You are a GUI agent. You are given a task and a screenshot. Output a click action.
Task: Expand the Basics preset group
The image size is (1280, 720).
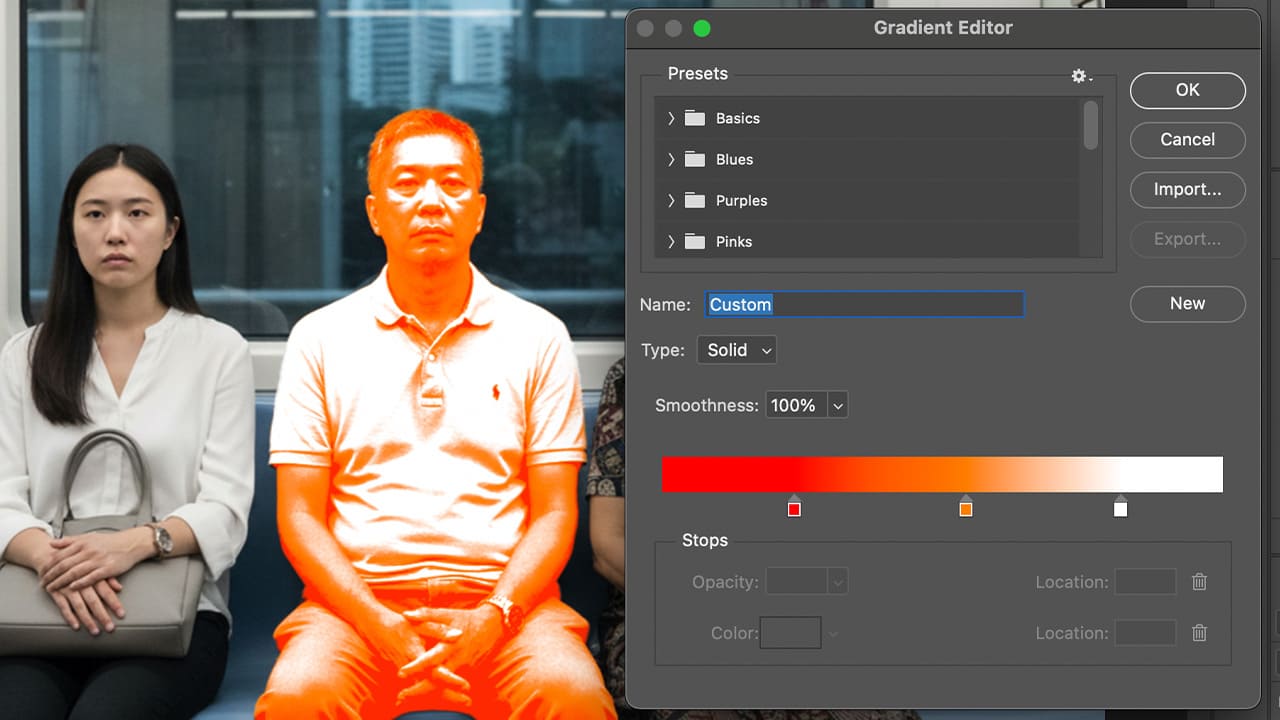click(x=671, y=118)
